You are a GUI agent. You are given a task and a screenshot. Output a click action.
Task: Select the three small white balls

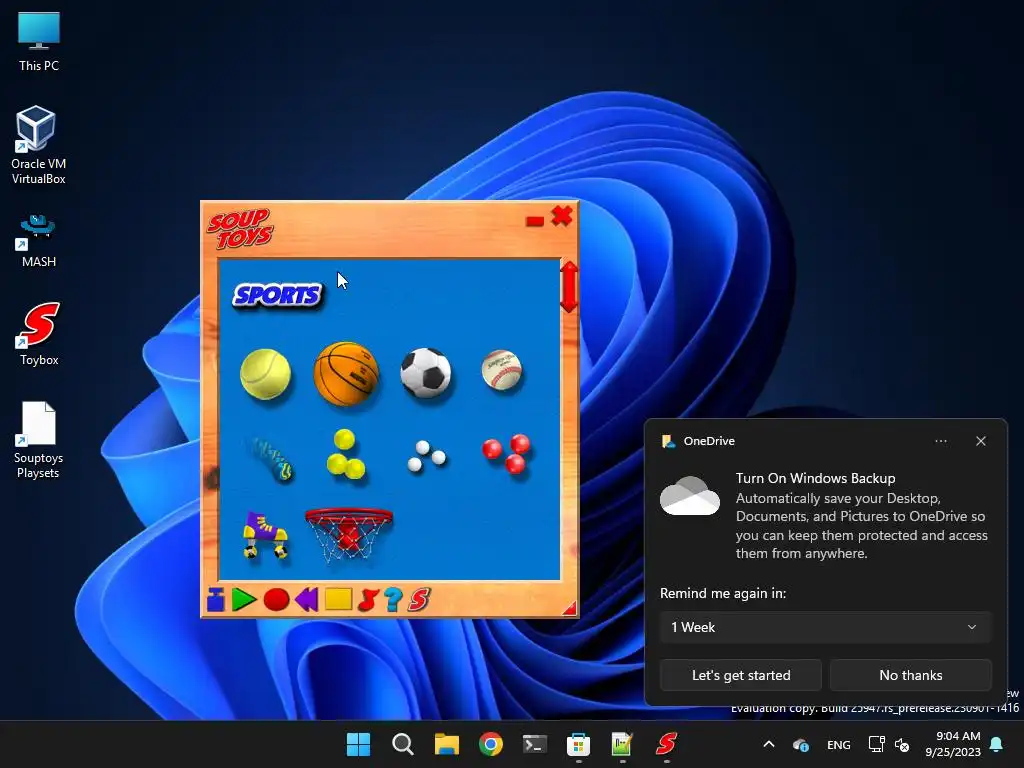click(426, 456)
